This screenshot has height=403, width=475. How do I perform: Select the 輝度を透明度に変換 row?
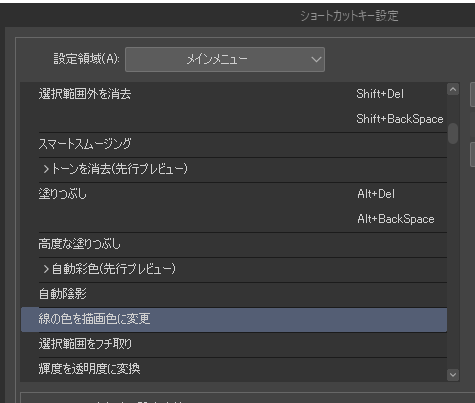point(234,369)
